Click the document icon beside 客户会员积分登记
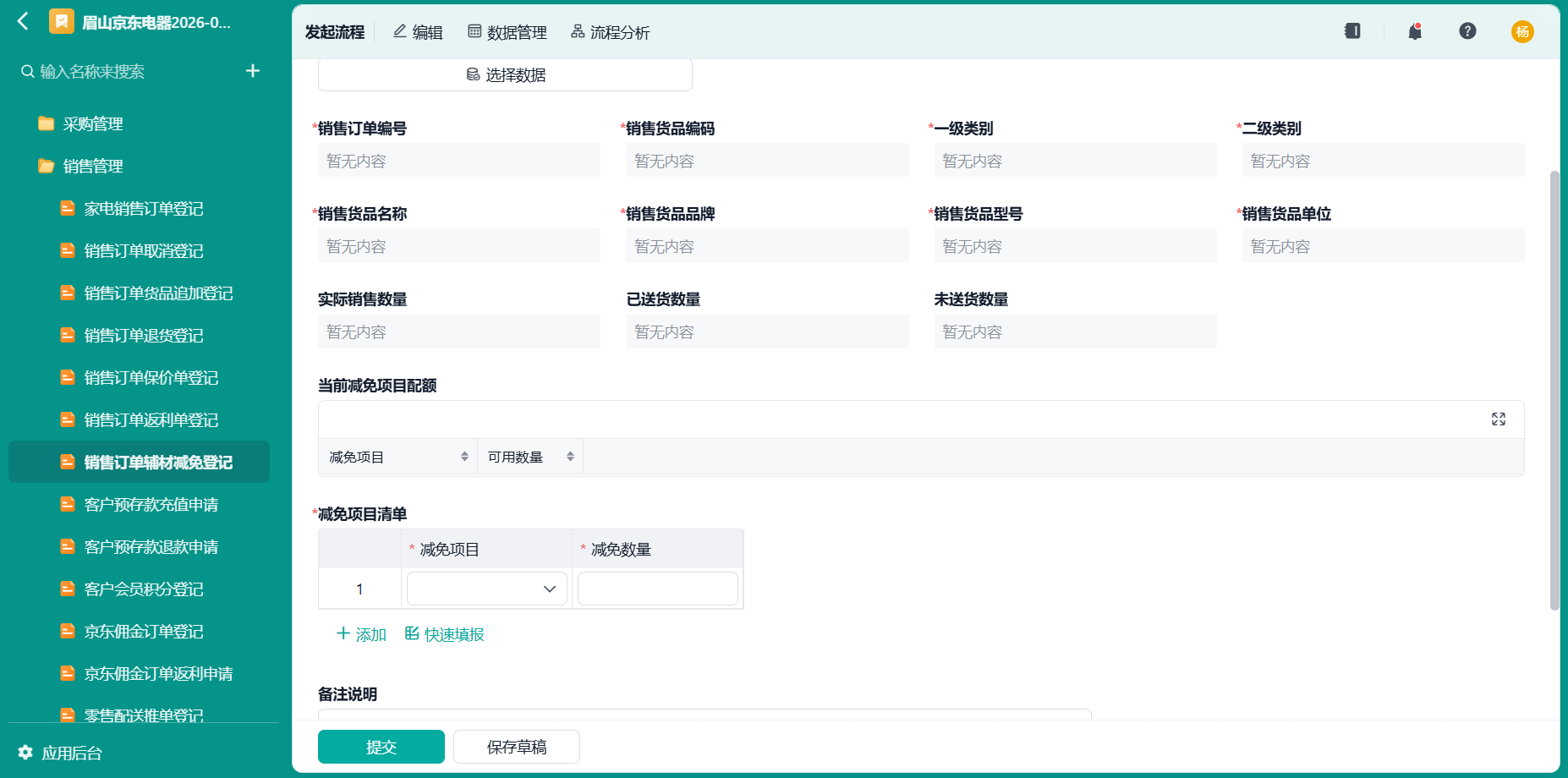Screen dimensions: 1568x778 pyautogui.click(x=68, y=589)
